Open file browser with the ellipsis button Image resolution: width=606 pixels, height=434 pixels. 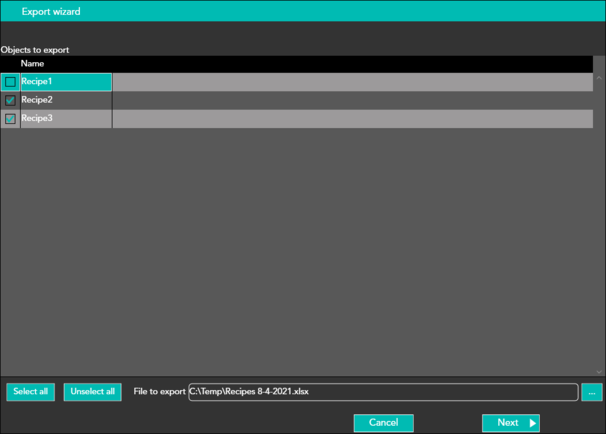591,392
